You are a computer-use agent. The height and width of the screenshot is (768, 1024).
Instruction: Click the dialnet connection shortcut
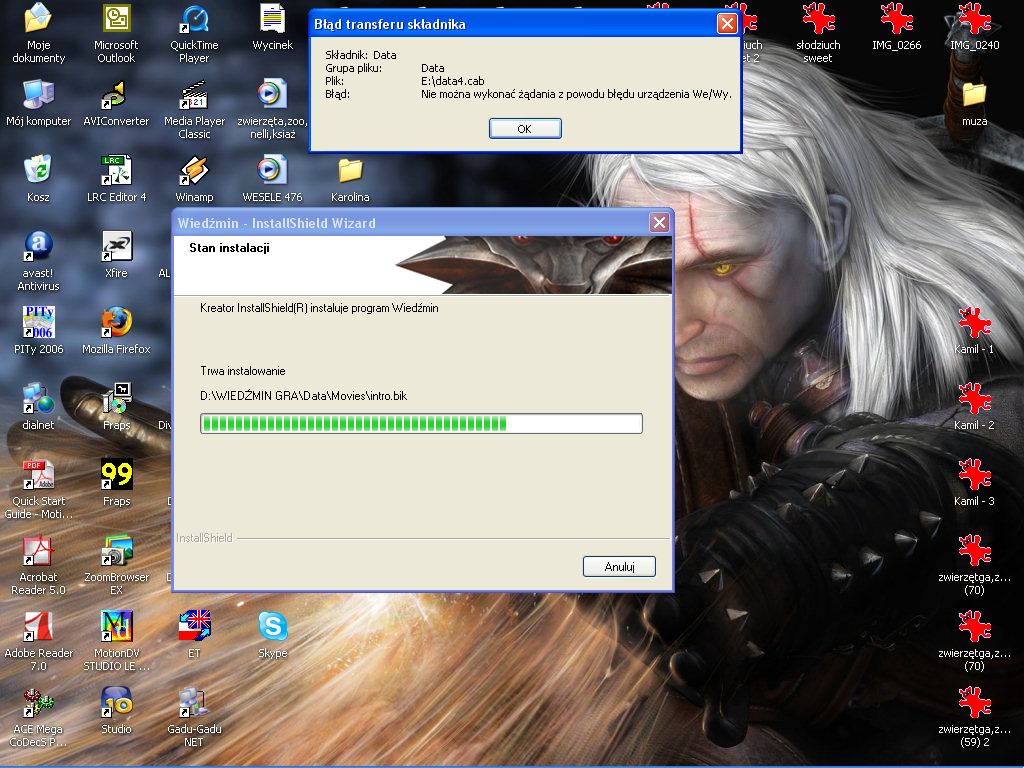coord(39,406)
